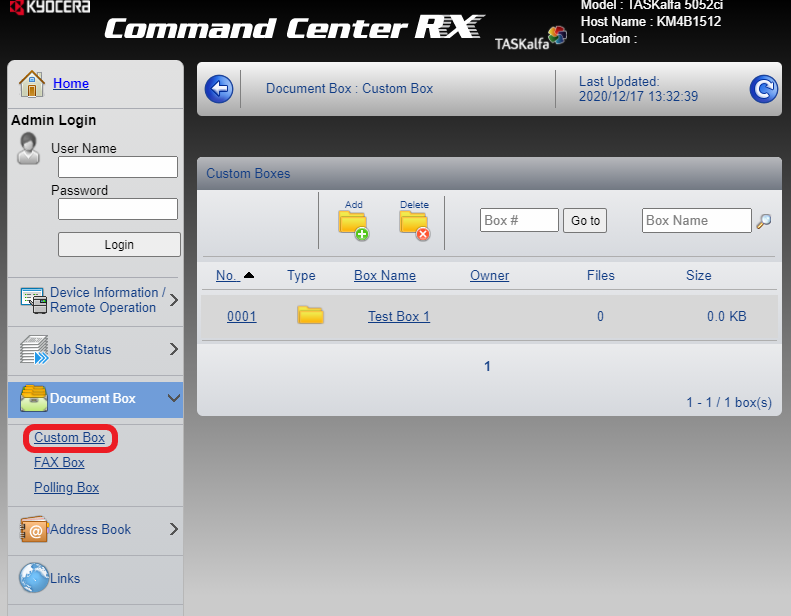
Task: Click the User Name input field
Action: pos(118,167)
